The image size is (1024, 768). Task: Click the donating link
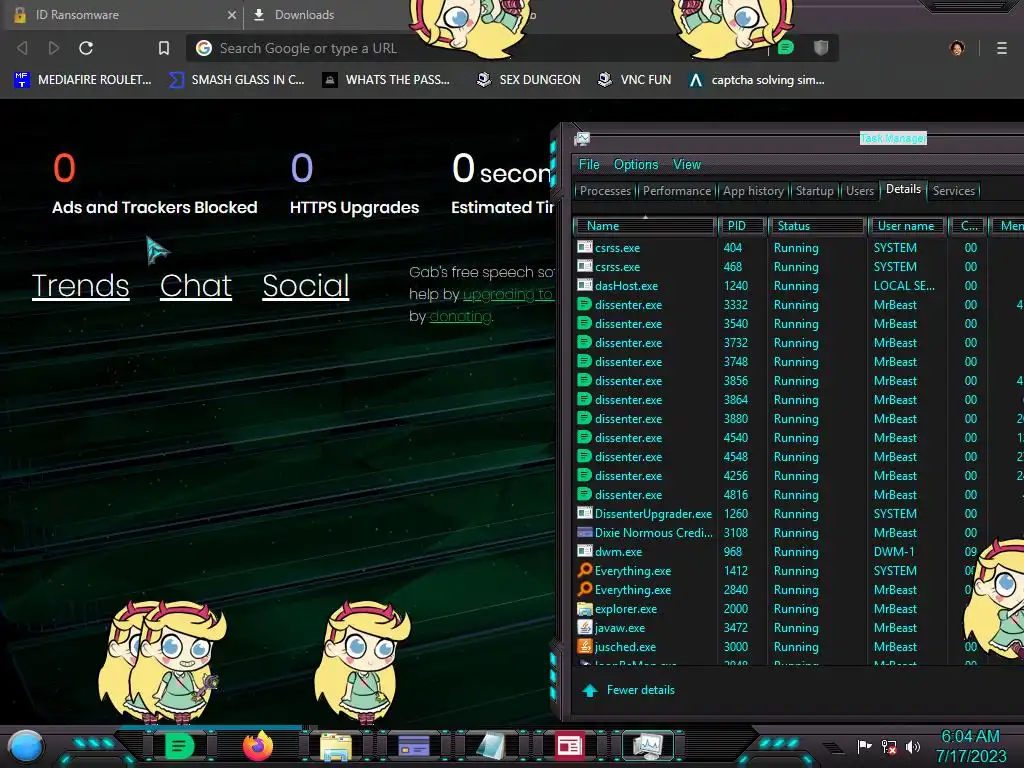pos(460,317)
